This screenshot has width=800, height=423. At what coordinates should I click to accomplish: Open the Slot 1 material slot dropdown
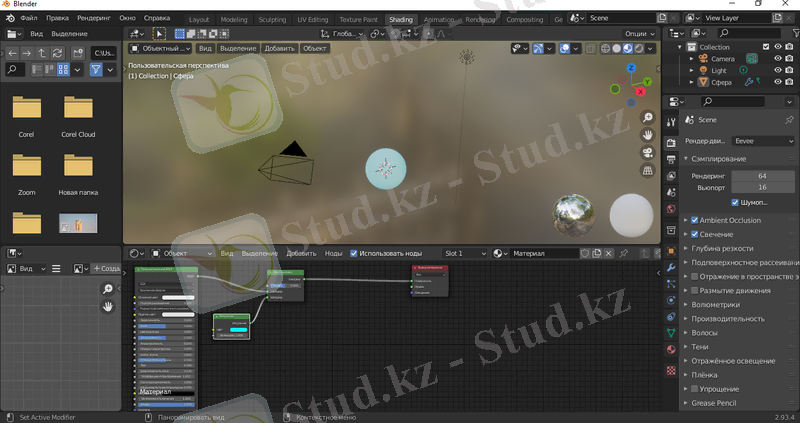465,254
